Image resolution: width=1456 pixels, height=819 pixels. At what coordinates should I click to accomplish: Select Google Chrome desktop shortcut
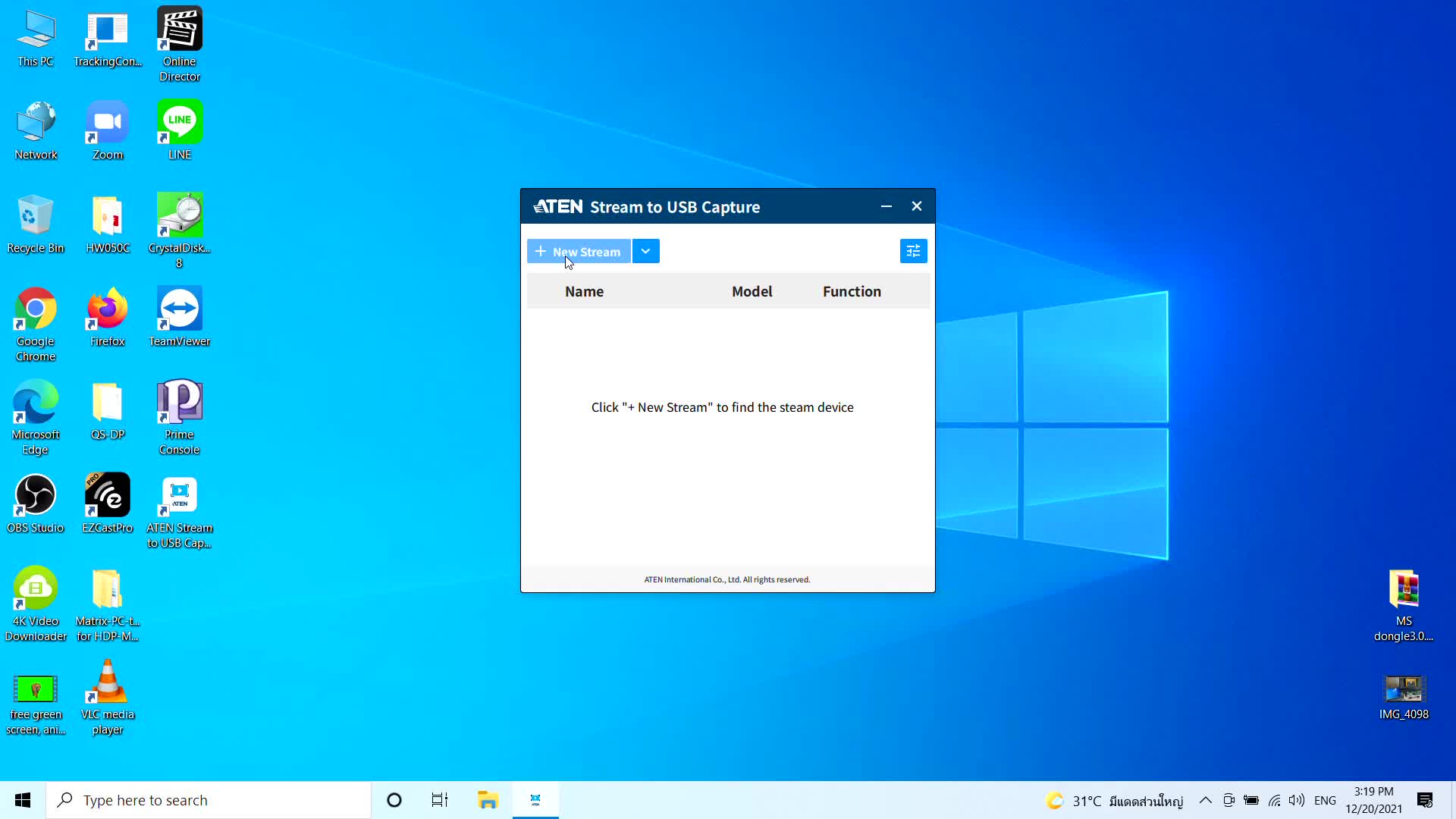(x=36, y=325)
